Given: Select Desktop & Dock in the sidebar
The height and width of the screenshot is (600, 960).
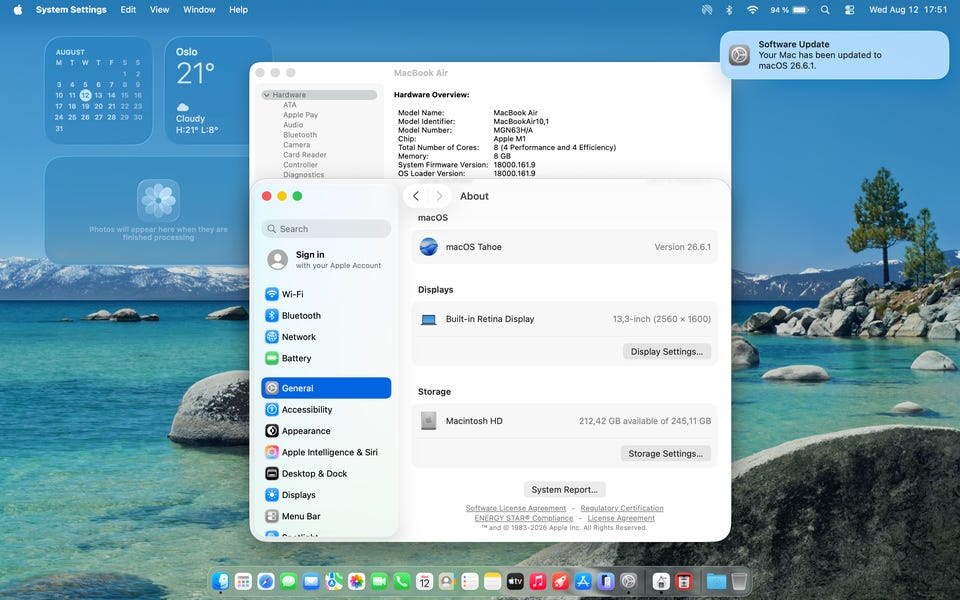Looking at the screenshot, I should click(x=326, y=474).
